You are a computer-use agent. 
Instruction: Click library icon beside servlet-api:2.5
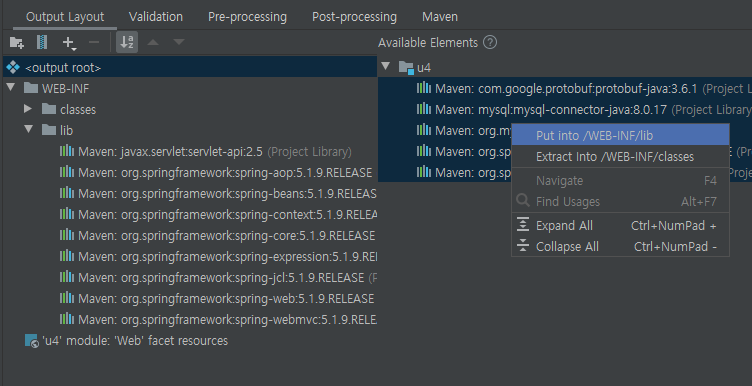click(x=67, y=151)
